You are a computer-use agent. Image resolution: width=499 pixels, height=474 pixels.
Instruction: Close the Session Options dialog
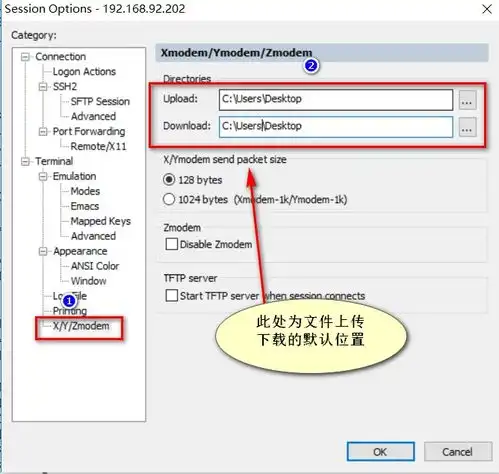coord(487,9)
